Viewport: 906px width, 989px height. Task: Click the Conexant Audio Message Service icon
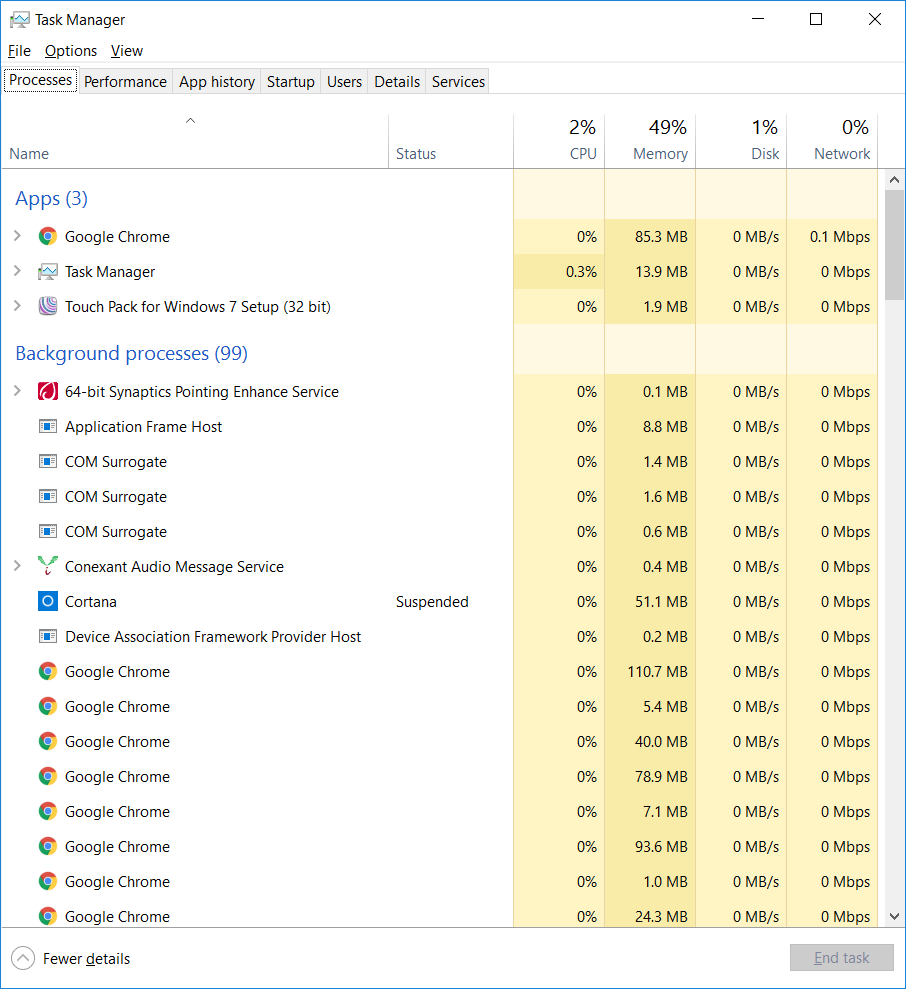point(47,566)
